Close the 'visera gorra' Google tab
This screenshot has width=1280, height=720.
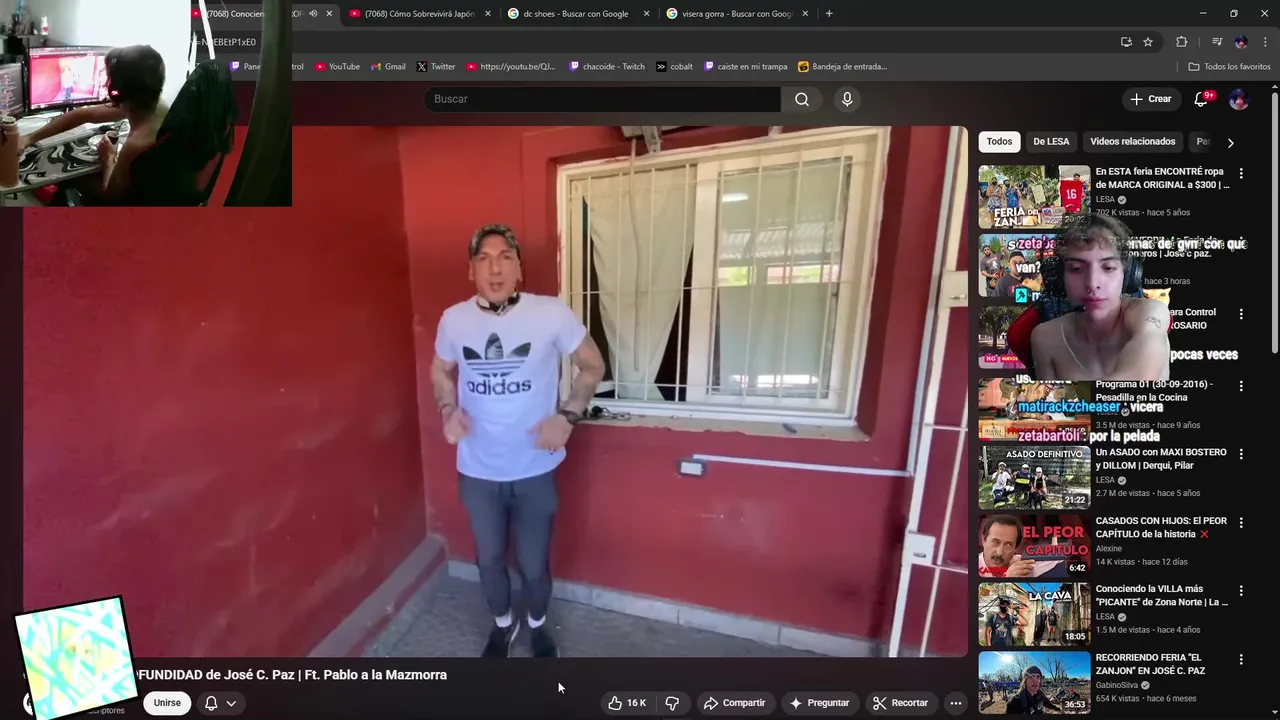point(805,13)
